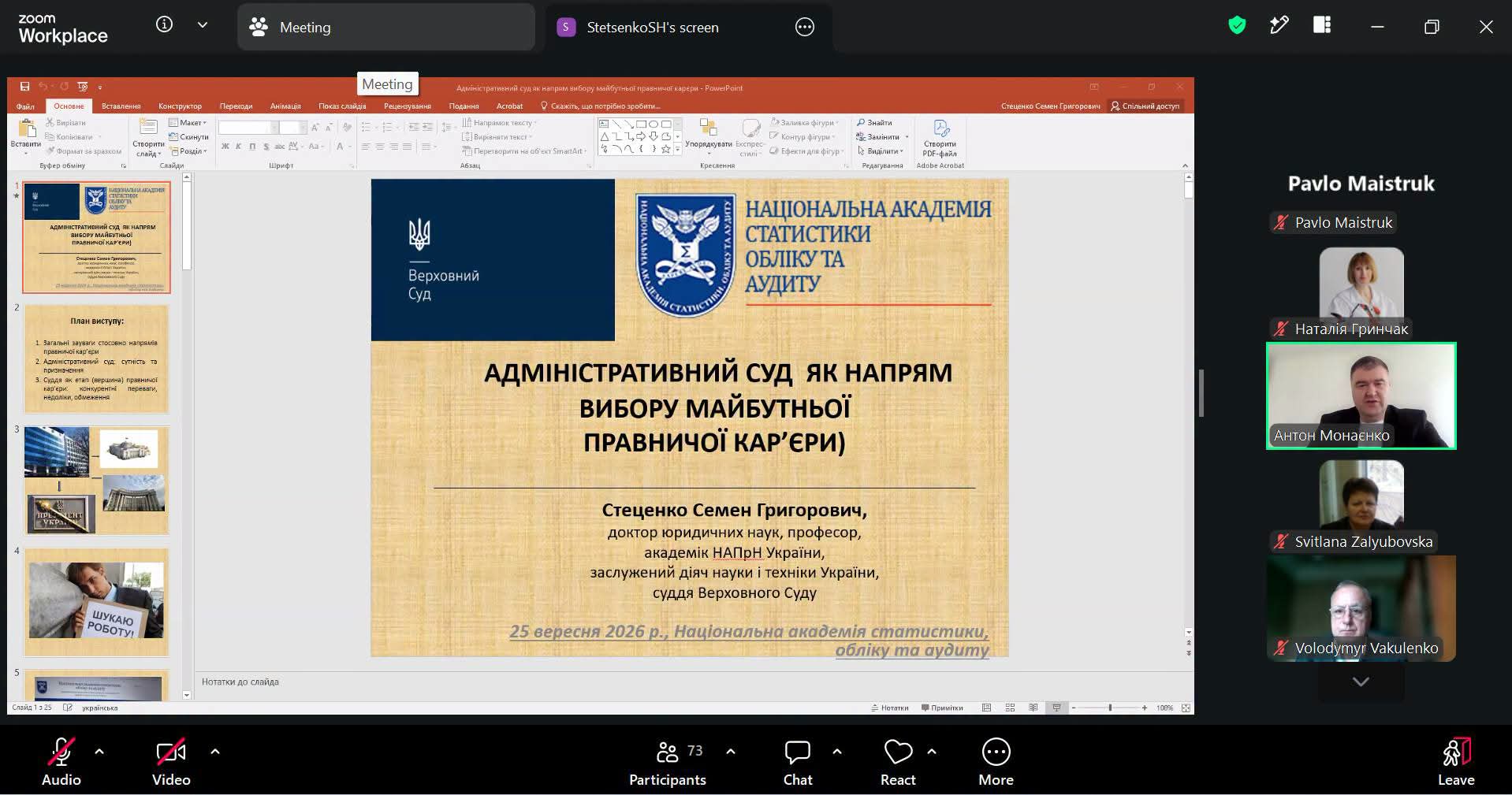Click the meeting info icon
Viewport: 1512px width, 795px height.
(x=164, y=24)
